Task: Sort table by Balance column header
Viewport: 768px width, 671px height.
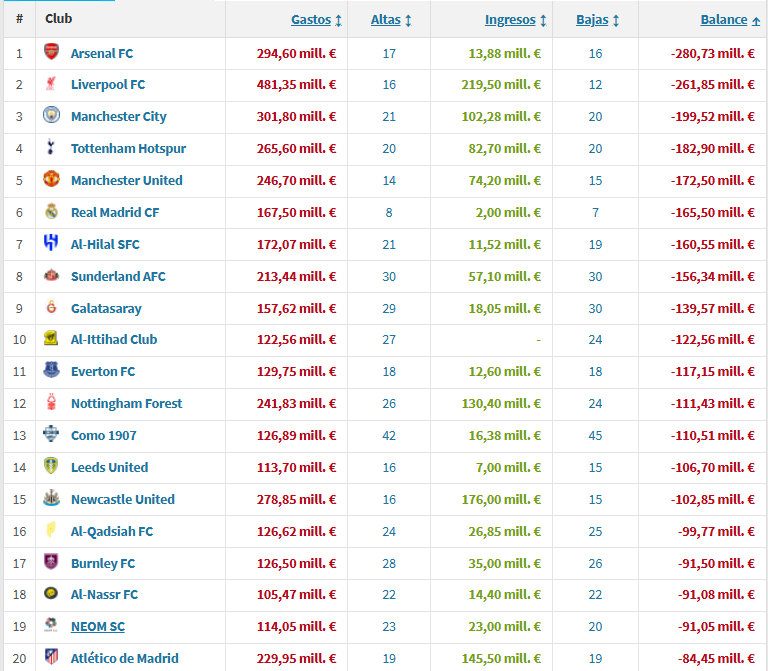Action: 730,20
